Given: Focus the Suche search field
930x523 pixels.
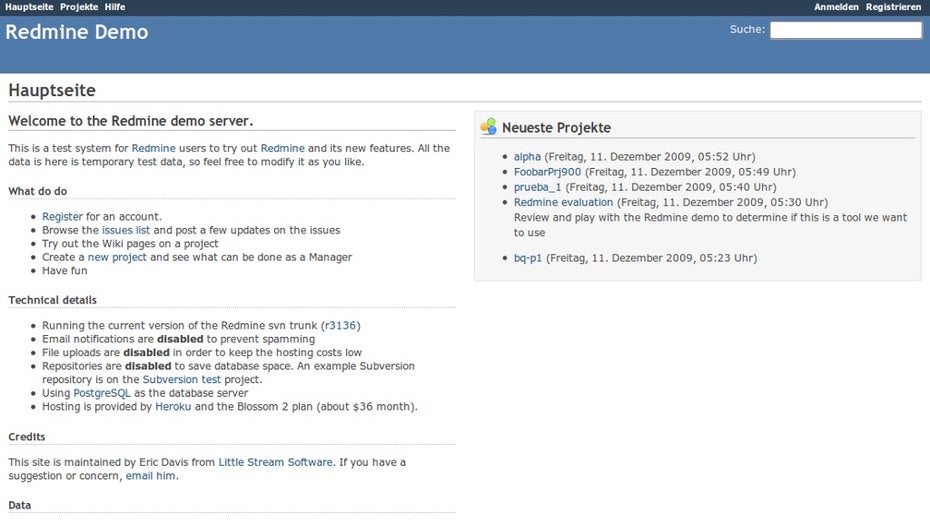Looking at the screenshot, I should click(x=846, y=30).
